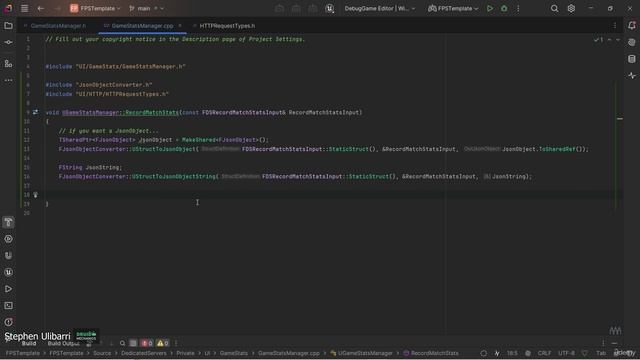Viewport: 640px width, 360px height.
Task: Start debugging with the bug icon
Action: 504,8
